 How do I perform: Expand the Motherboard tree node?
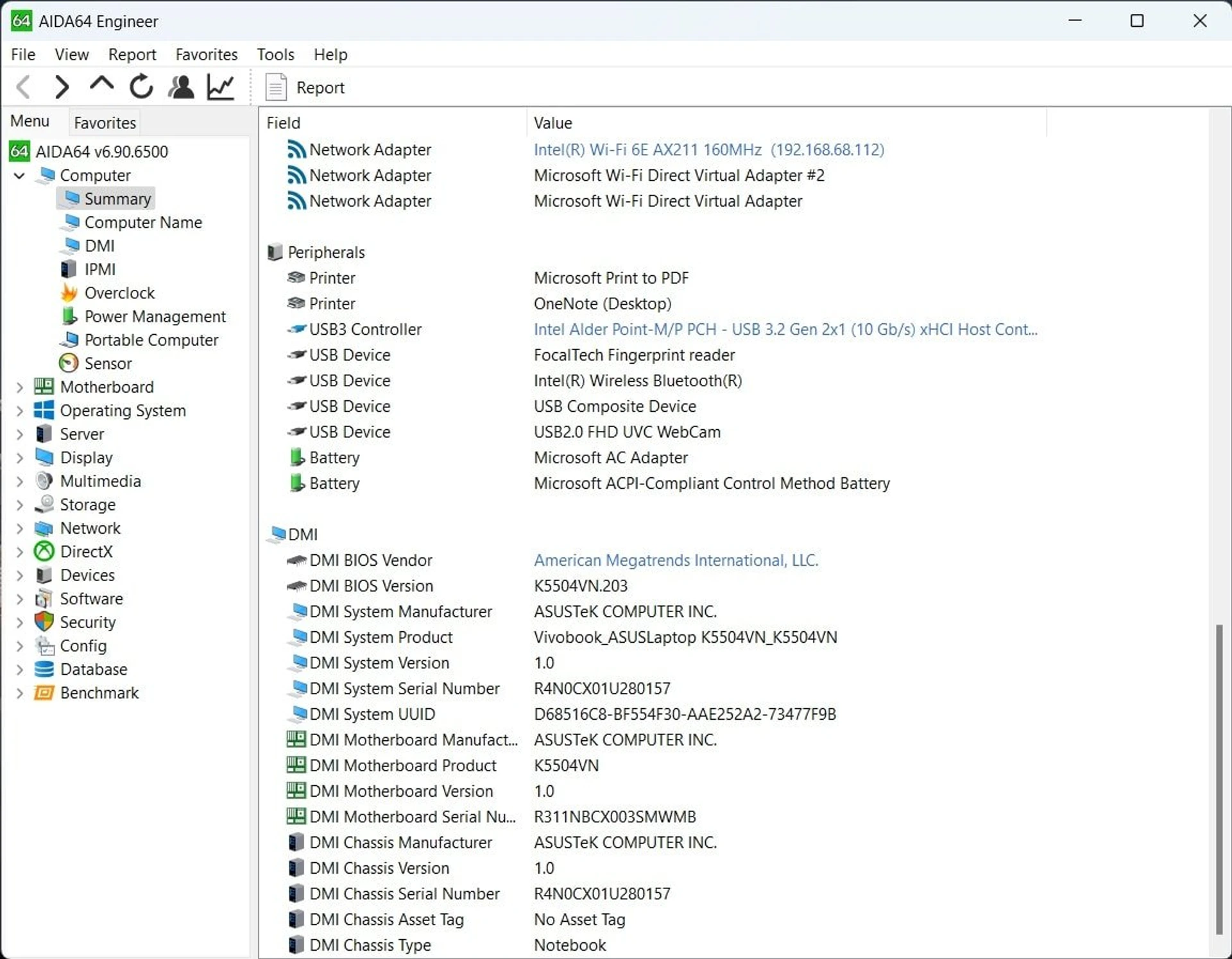tap(19, 387)
